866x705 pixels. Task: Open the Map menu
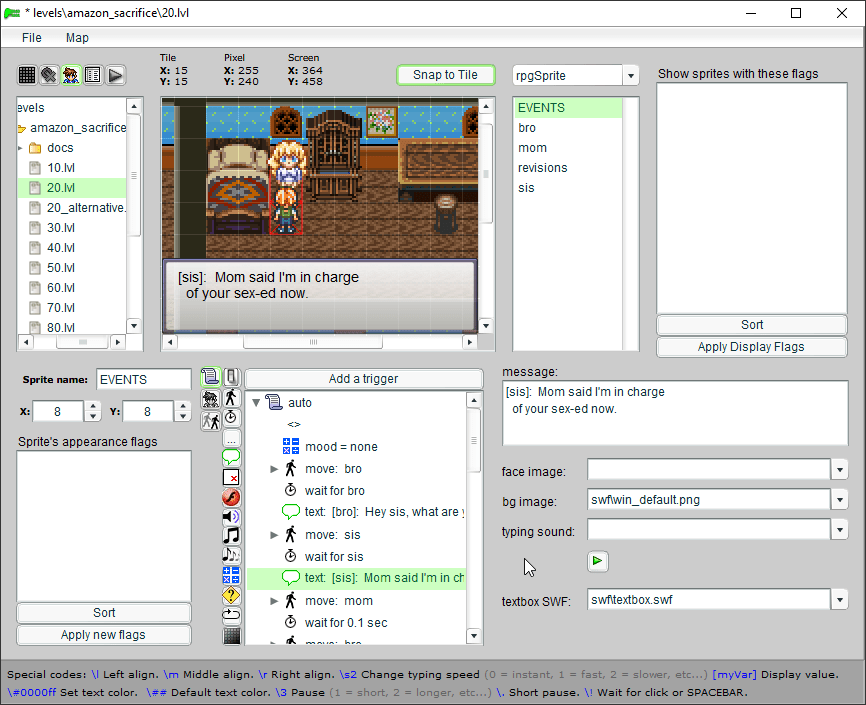point(77,38)
